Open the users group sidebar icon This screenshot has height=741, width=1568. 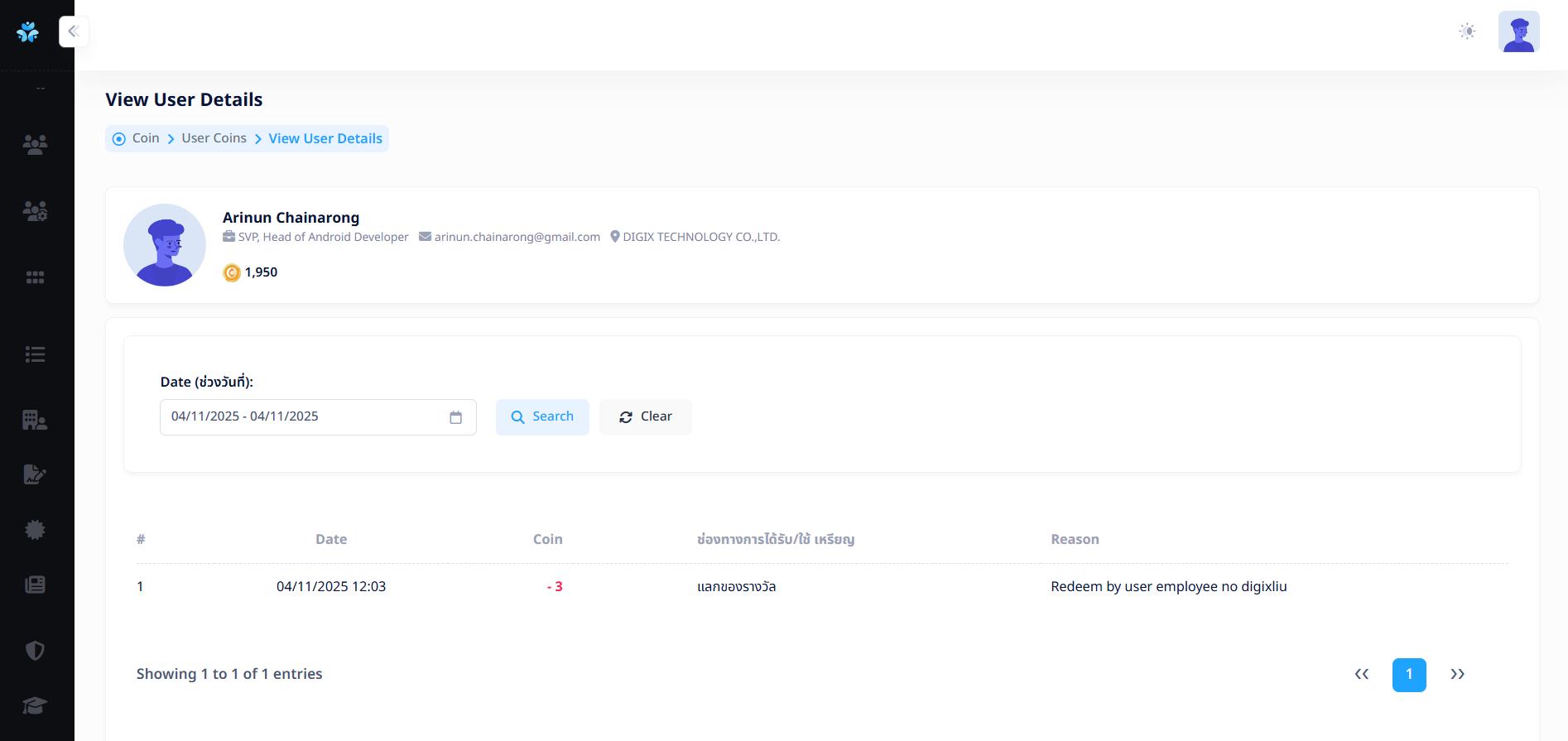click(35, 145)
